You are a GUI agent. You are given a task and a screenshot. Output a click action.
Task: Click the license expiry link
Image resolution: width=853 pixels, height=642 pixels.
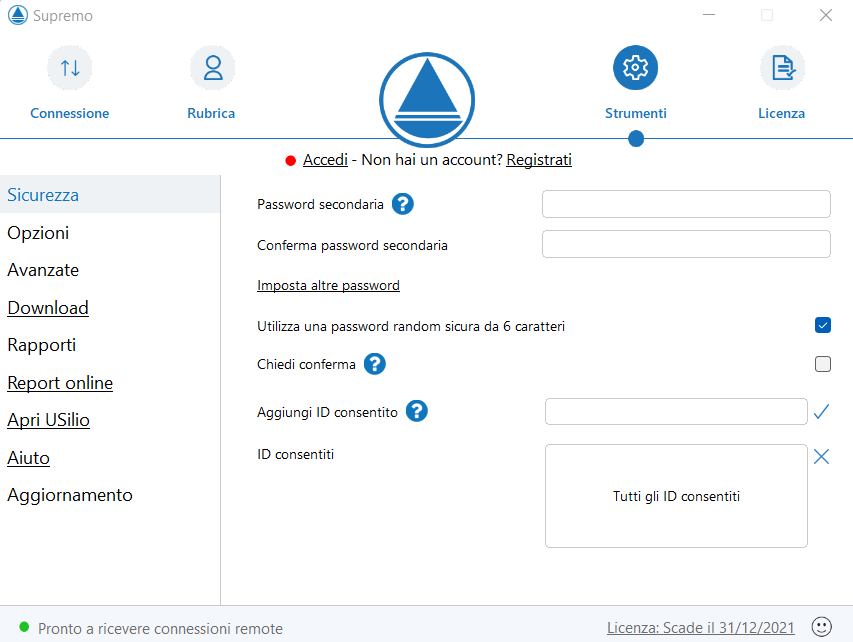click(700, 627)
